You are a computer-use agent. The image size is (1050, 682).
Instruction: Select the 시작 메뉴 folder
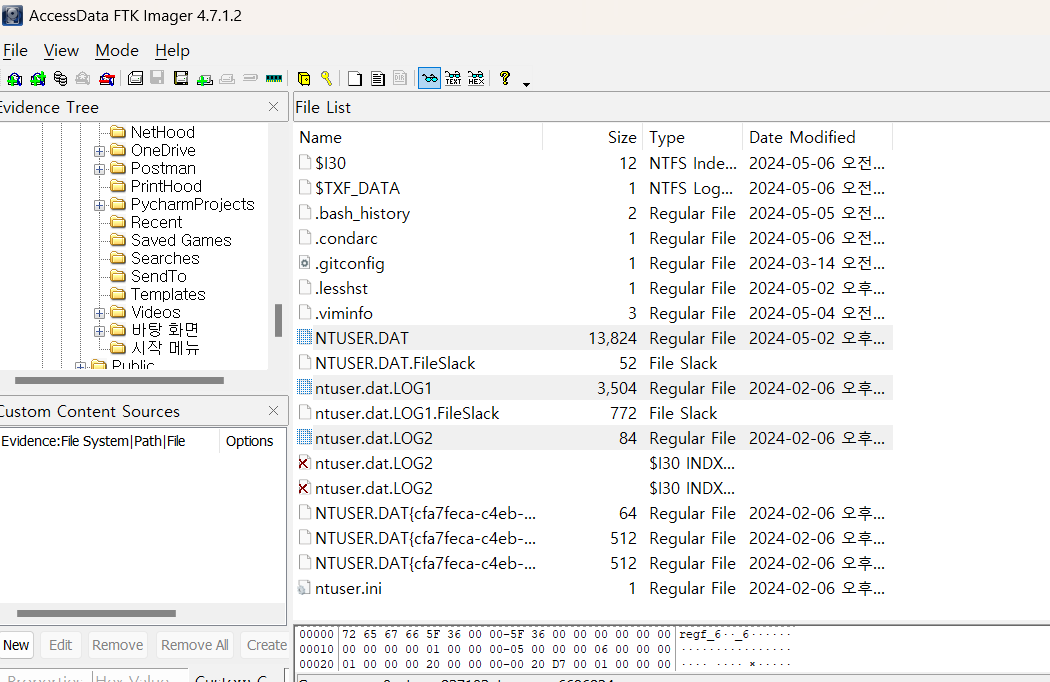(165, 348)
